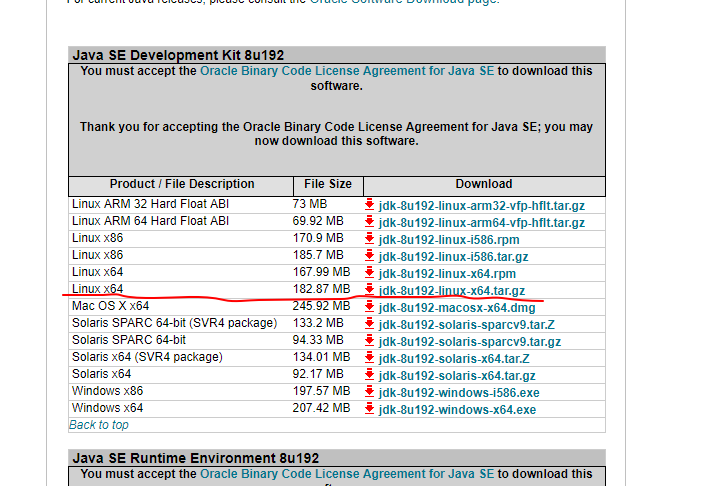The image size is (704, 486).
Task: Click download arrow icon for jdk-8u192-linux-x64.tar.gz
Action: [369, 290]
